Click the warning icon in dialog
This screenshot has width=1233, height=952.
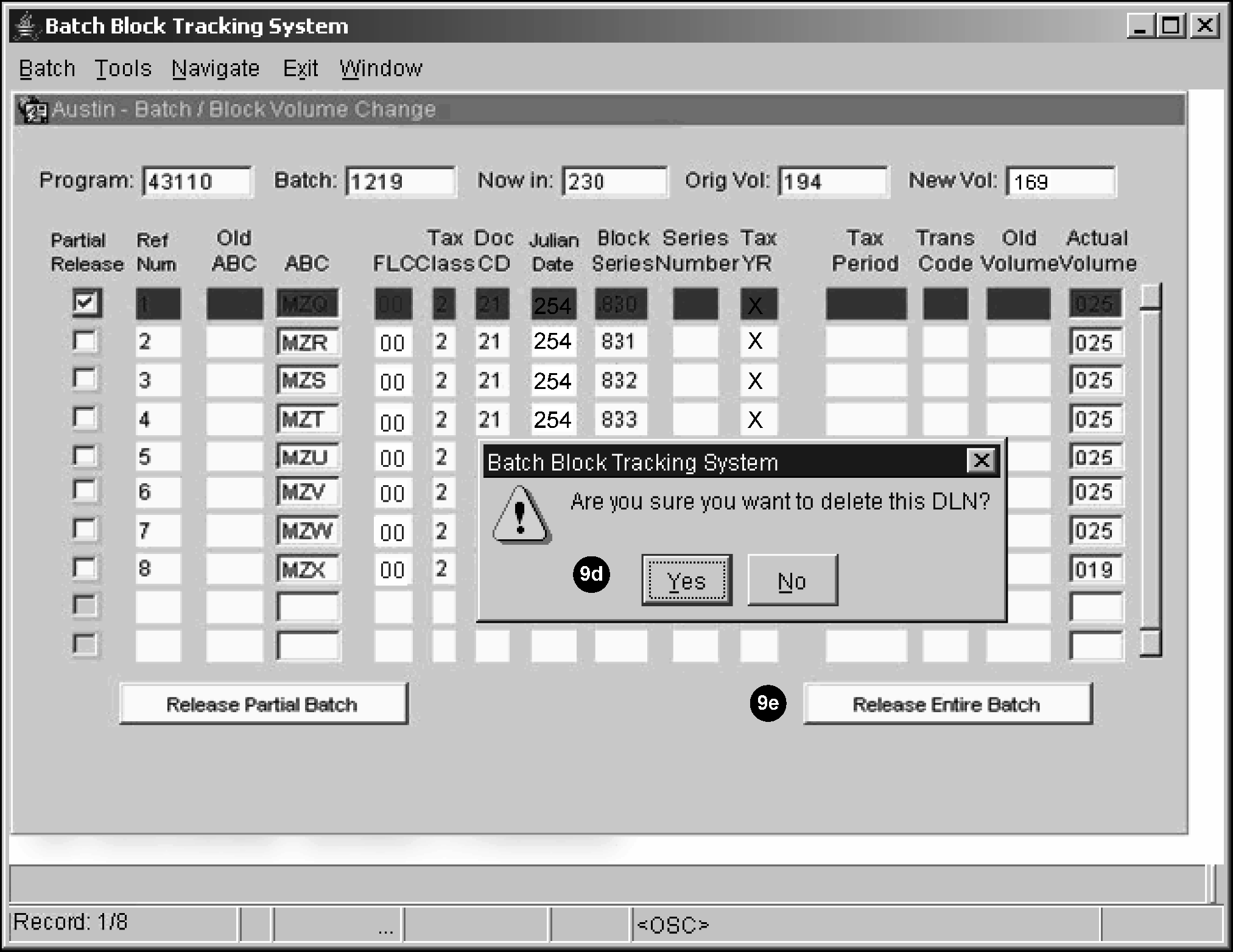521,516
